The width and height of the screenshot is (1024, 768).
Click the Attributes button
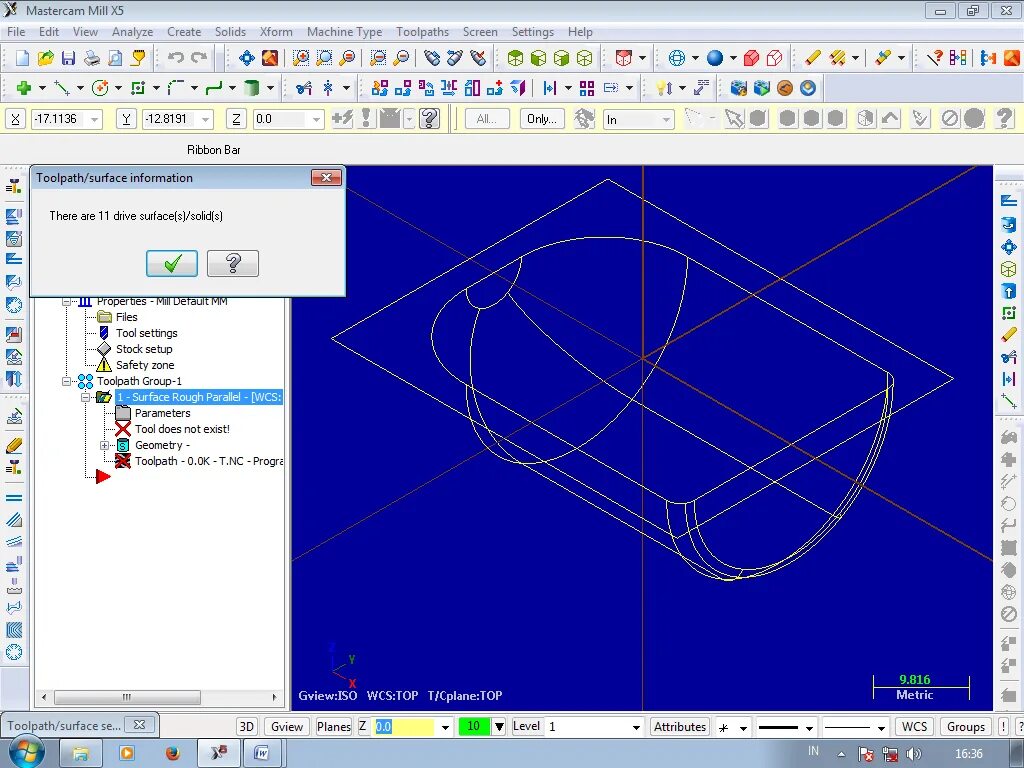tap(680, 726)
